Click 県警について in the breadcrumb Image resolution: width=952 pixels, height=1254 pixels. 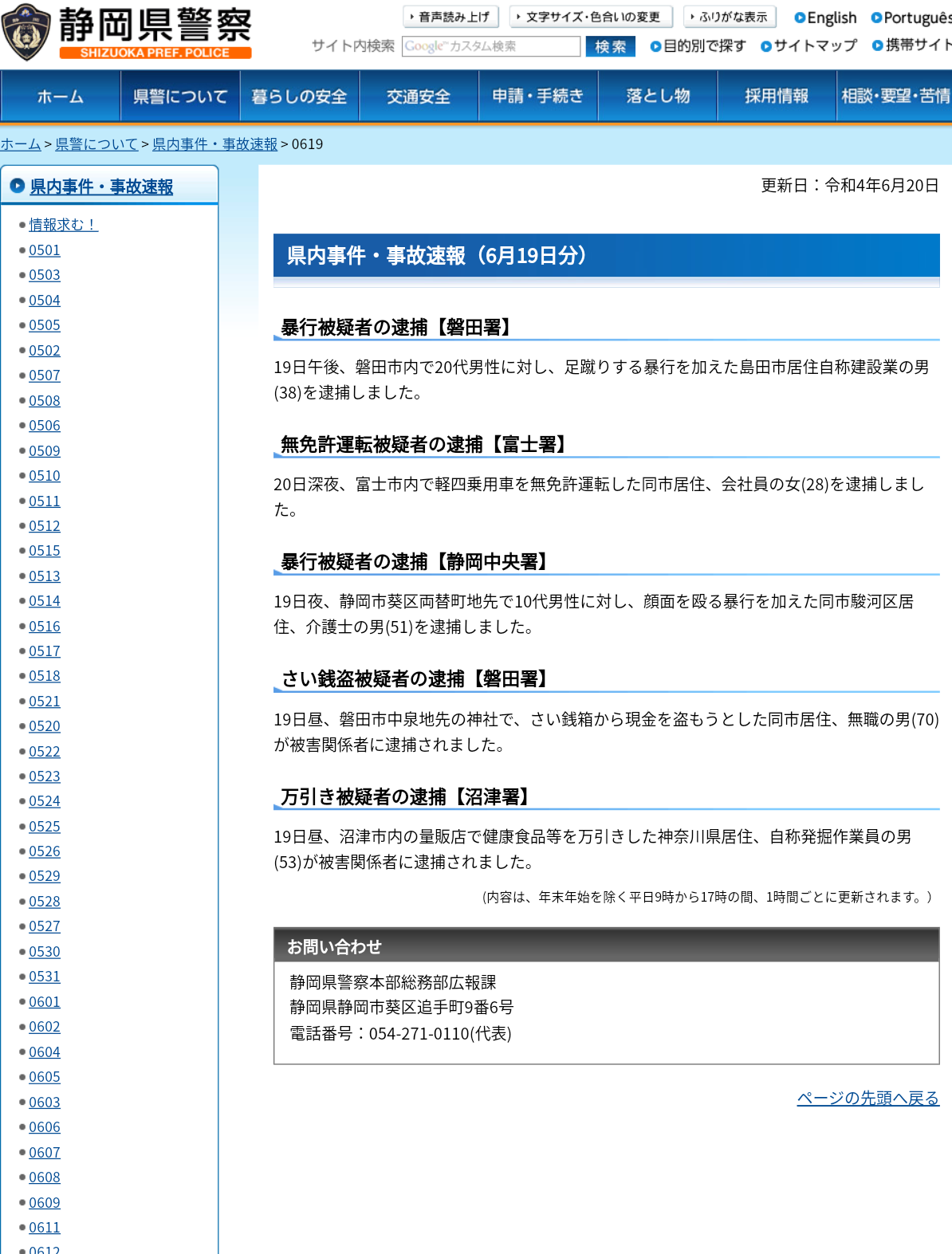pyautogui.click(x=96, y=144)
